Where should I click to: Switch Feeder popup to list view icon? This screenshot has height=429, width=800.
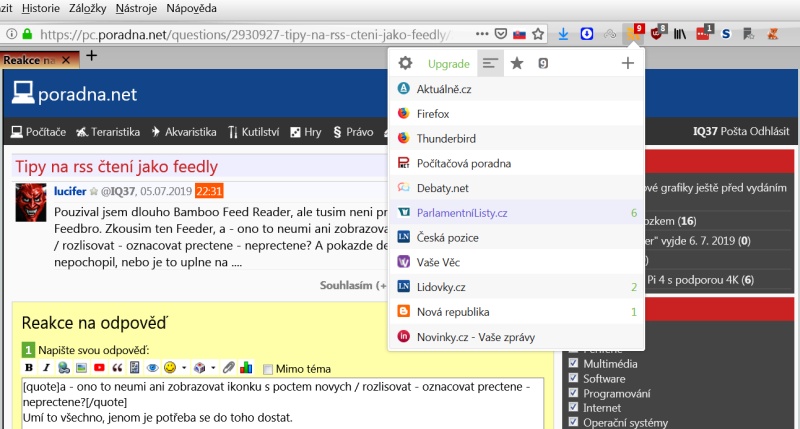490,63
